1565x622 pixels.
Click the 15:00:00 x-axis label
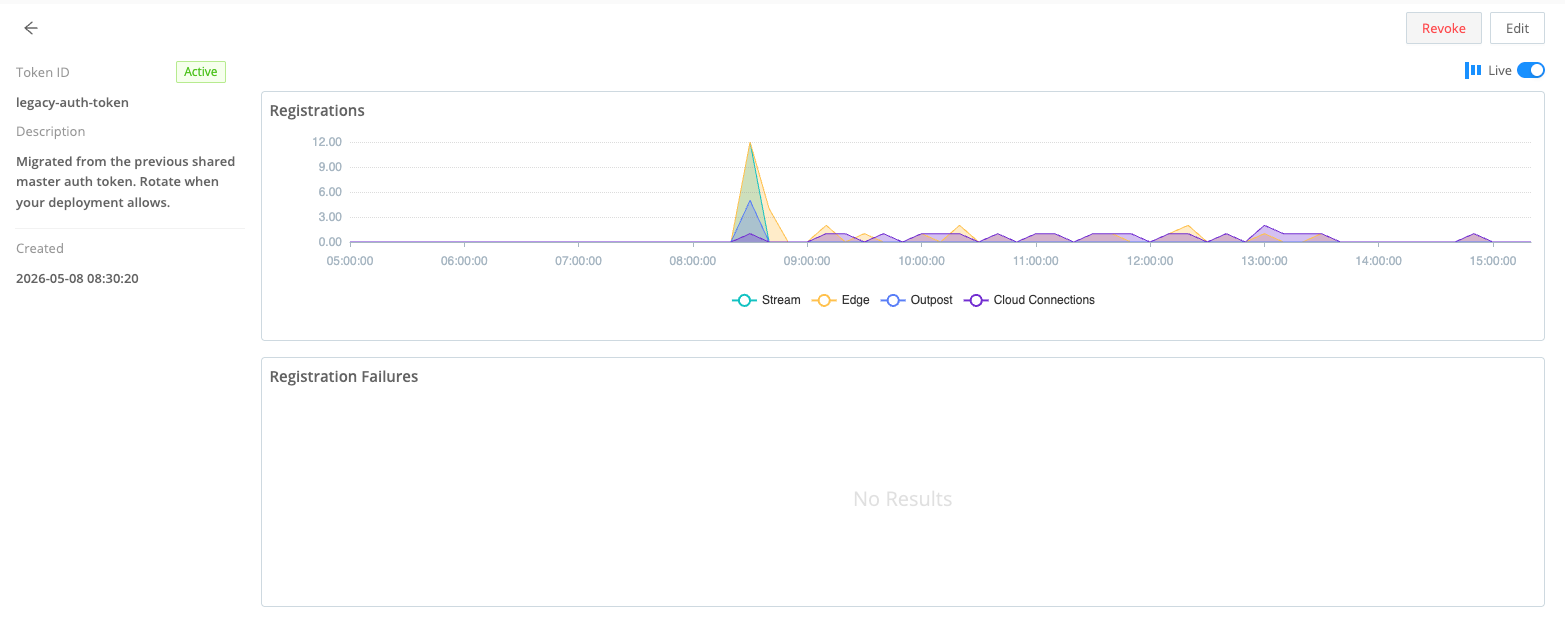(1492, 260)
